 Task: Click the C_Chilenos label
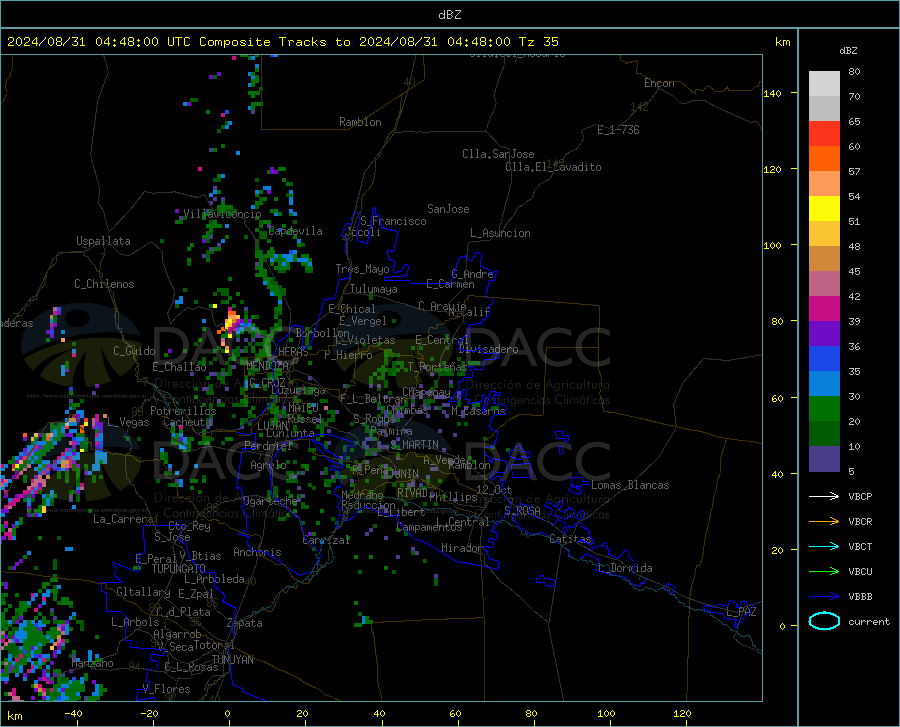pyautogui.click(x=104, y=284)
